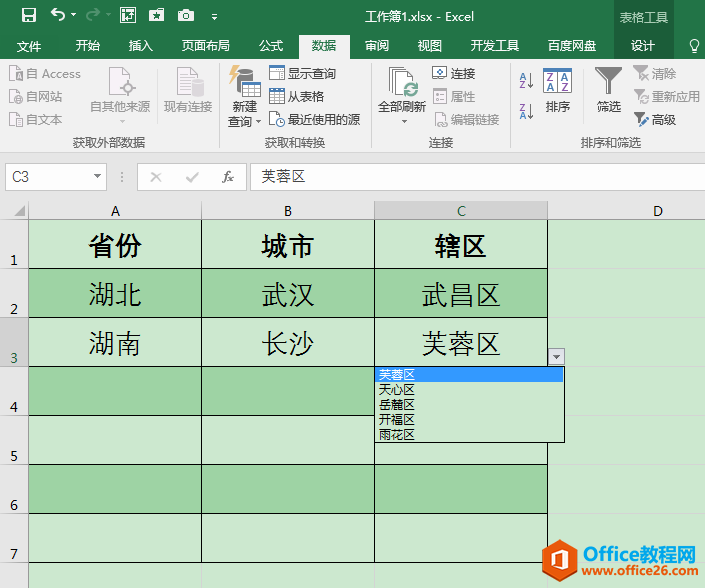This screenshot has width=705, height=588.
Task: Click 最近使用的源
Action: pos(315,120)
